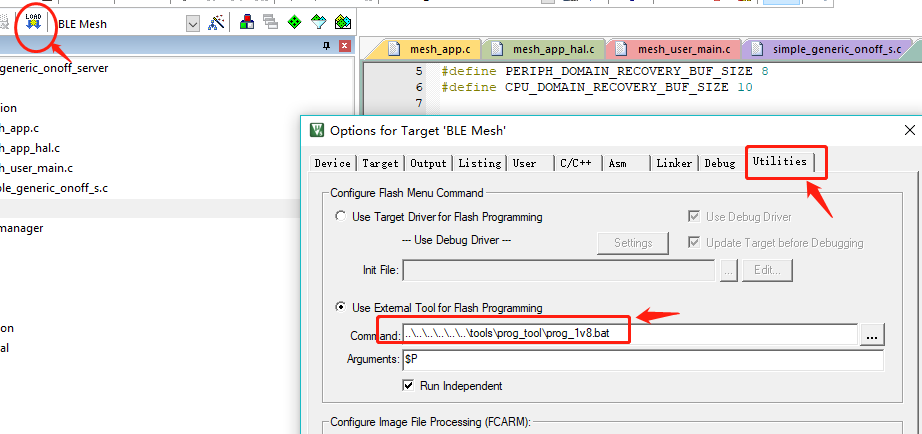922x434 pixels.
Task: Open Manage Project Items colored blocks icon
Action: pos(247,23)
